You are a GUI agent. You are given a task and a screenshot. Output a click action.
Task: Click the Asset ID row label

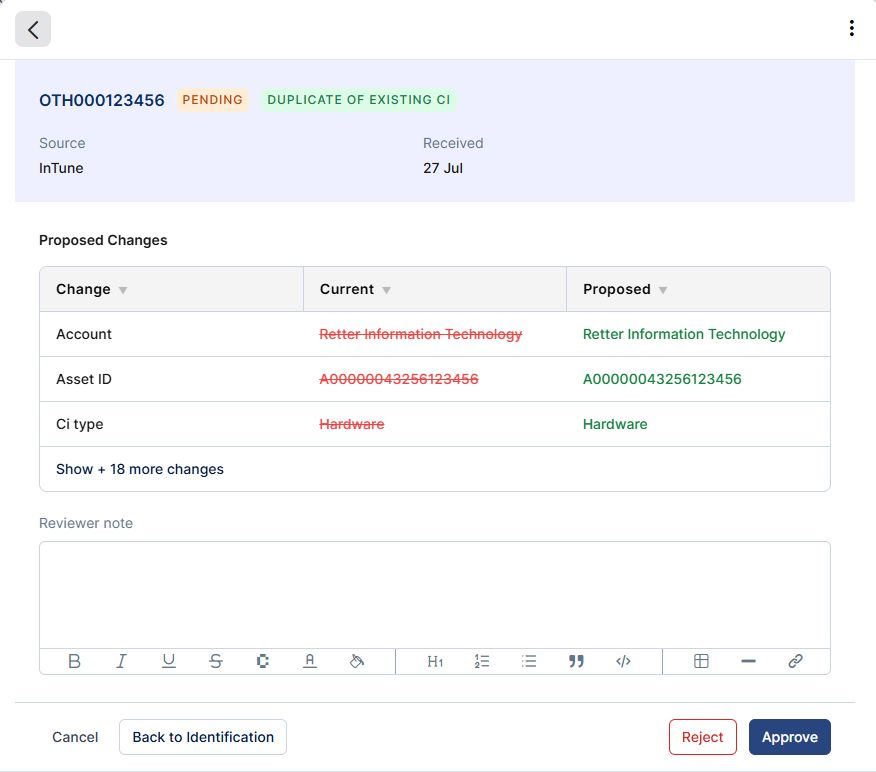pyautogui.click(x=84, y=379)
